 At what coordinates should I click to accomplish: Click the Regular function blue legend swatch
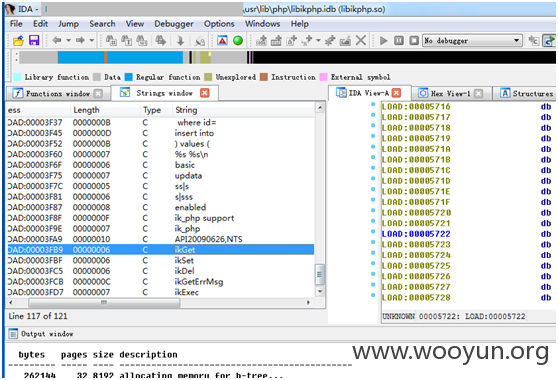point(128,77)
